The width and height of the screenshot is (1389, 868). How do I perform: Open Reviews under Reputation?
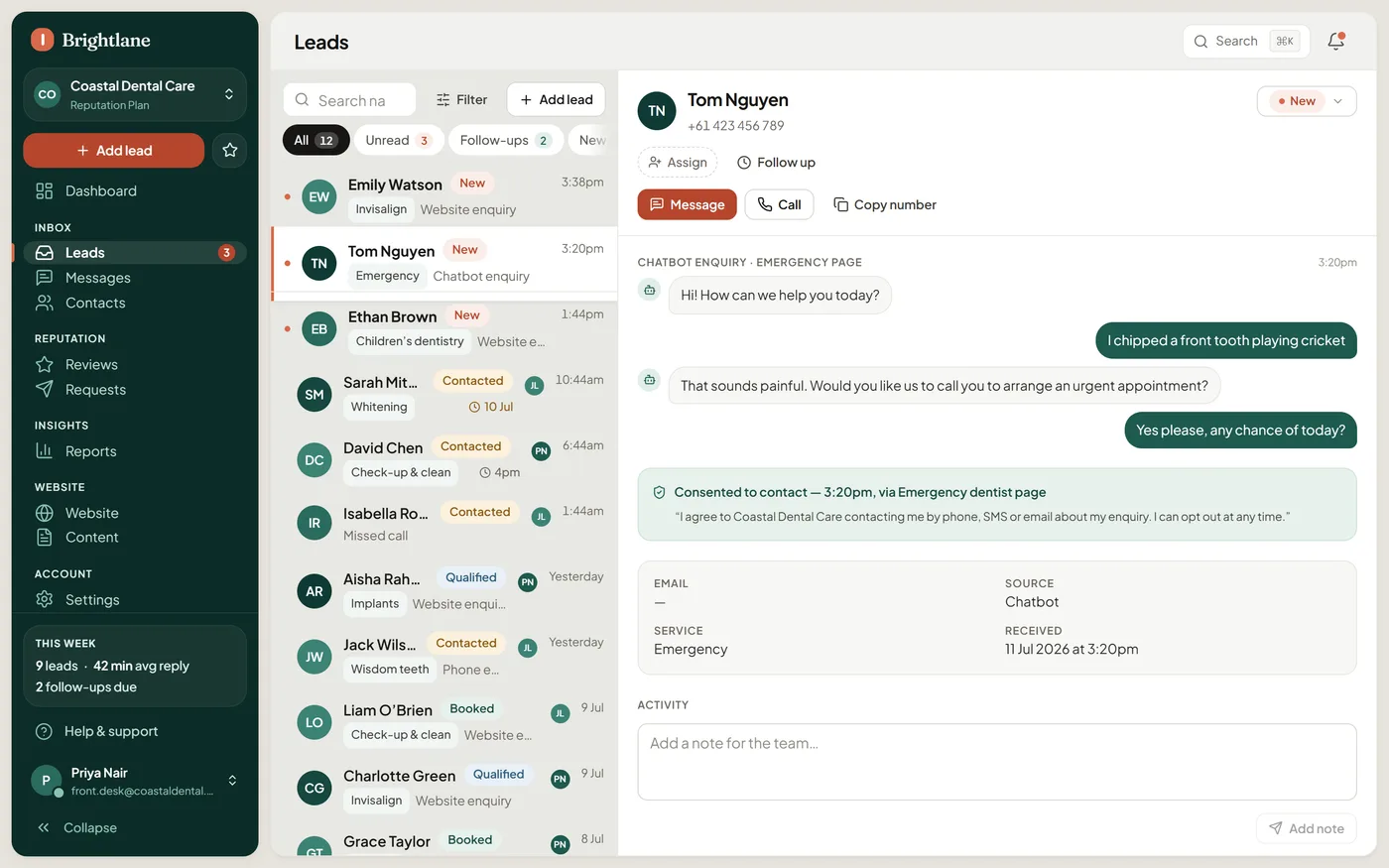pos(135,364)
